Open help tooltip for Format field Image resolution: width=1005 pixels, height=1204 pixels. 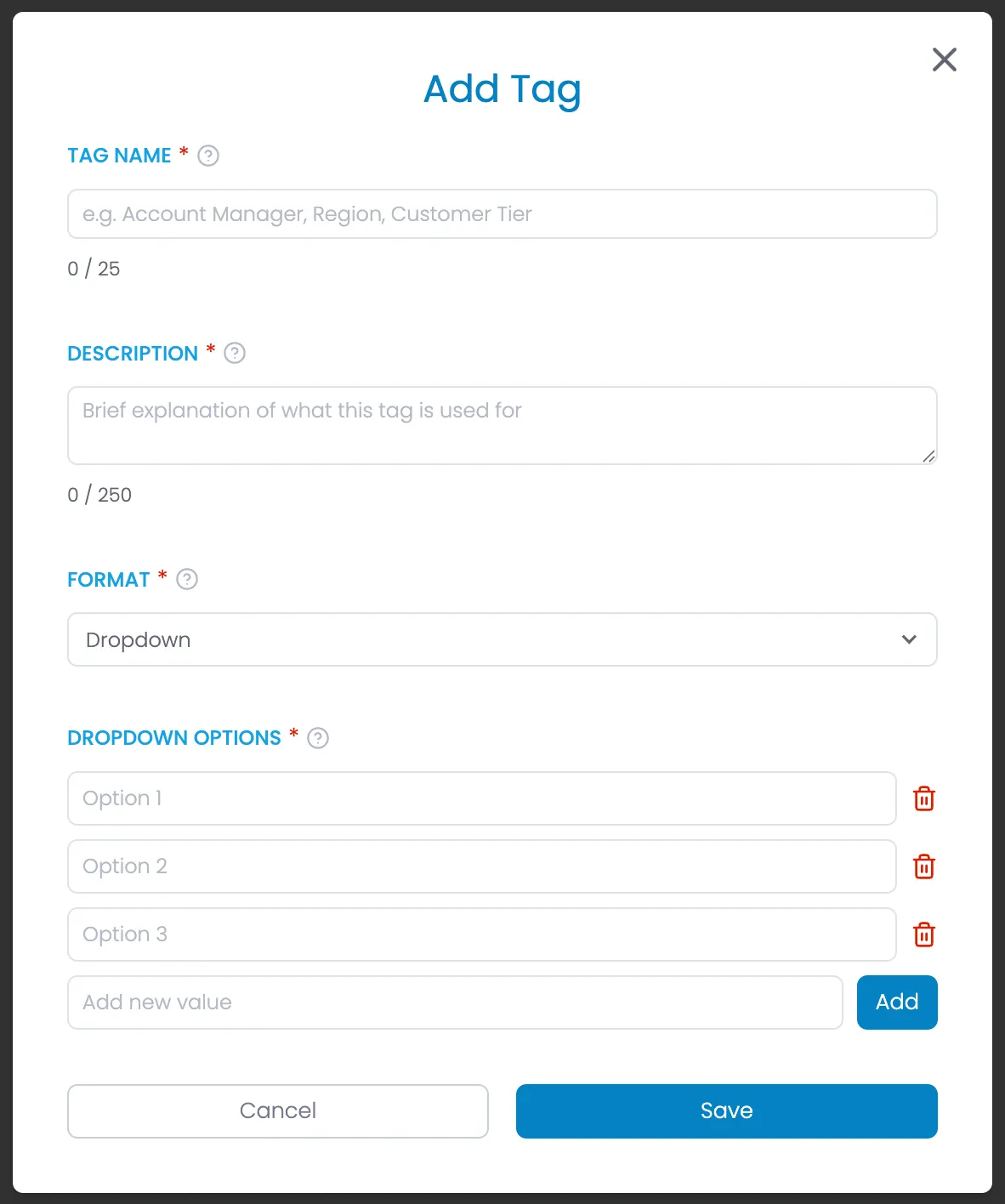tap(187, 579)
